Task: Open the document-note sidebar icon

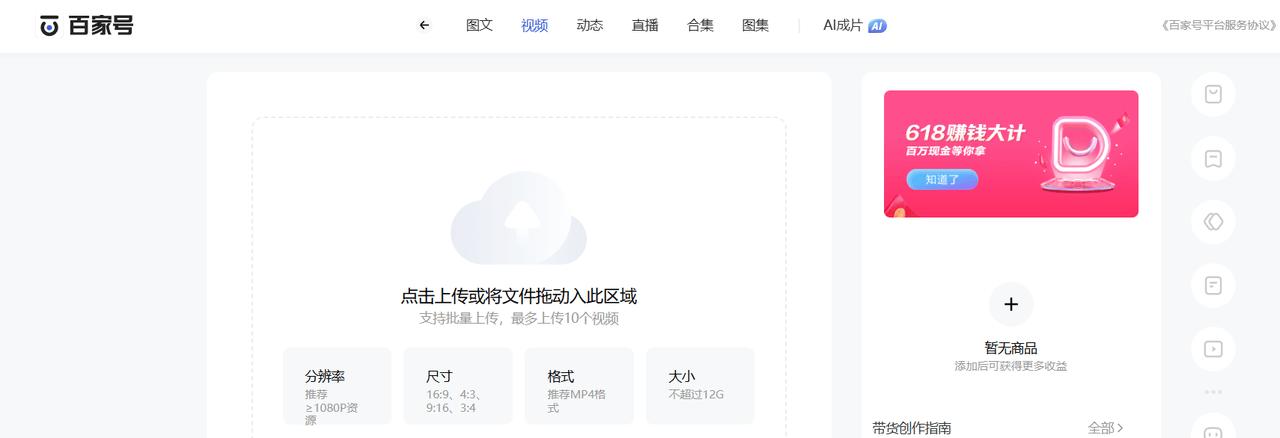Action: click(x=1213, y=286)
